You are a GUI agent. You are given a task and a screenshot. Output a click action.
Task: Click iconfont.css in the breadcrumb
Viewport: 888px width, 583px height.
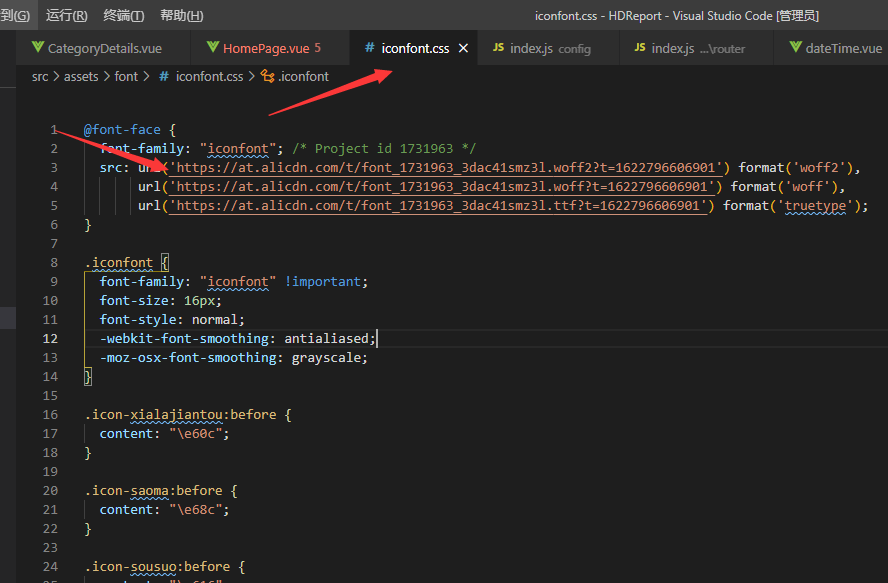209,76
